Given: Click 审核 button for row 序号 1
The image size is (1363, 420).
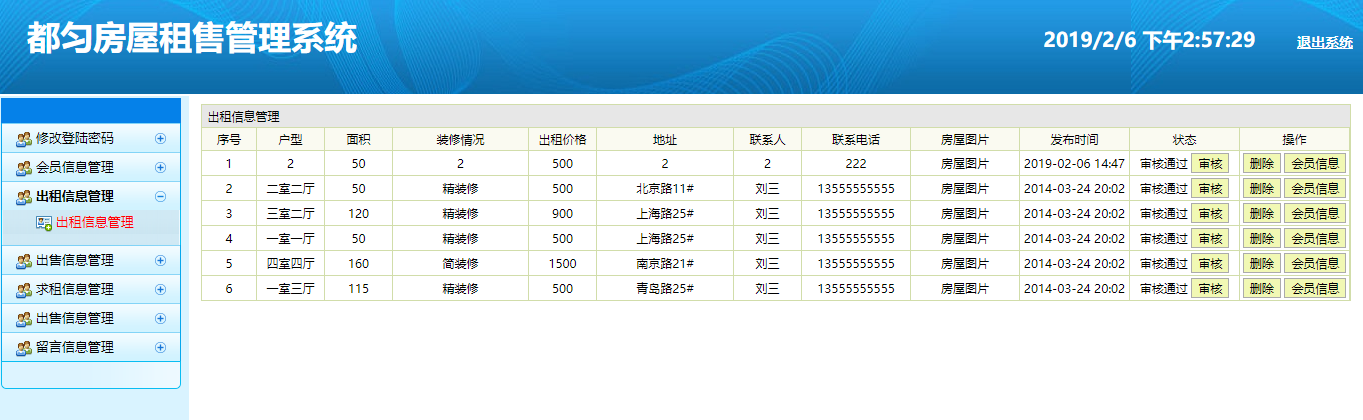Looking at the screenshot, I should (1210, 163).
